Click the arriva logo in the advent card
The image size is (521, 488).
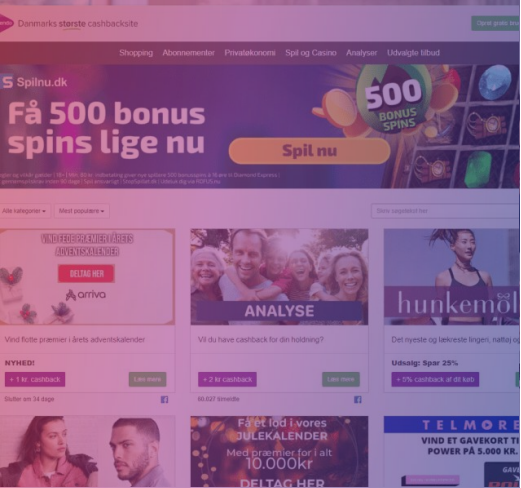(86, 295)
